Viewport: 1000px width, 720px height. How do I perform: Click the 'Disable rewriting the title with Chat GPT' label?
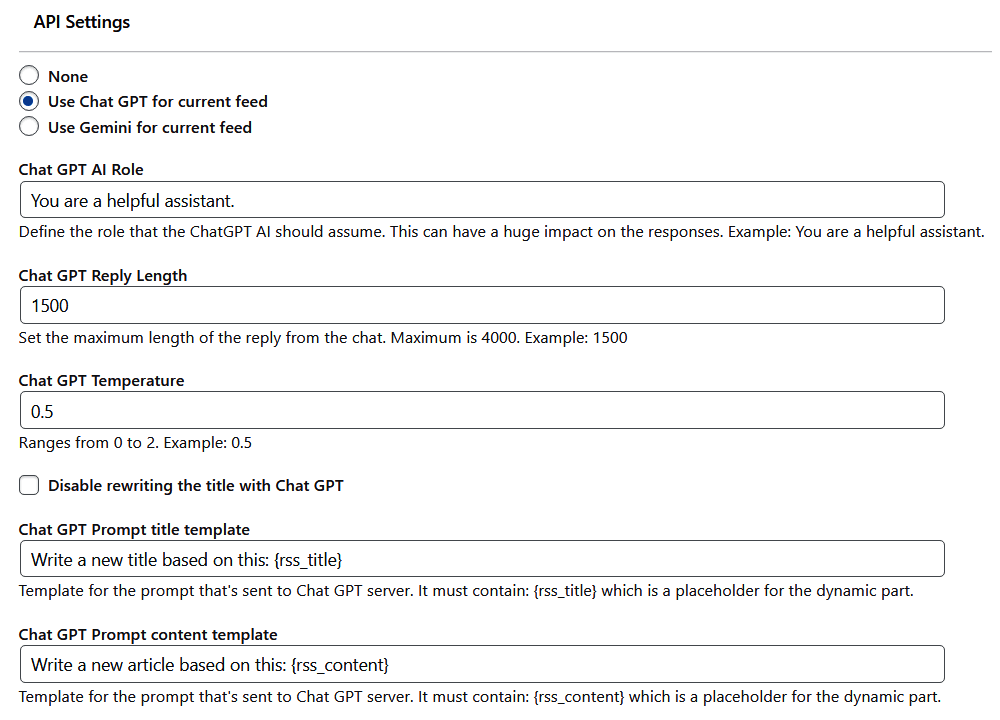click(196, 486)
